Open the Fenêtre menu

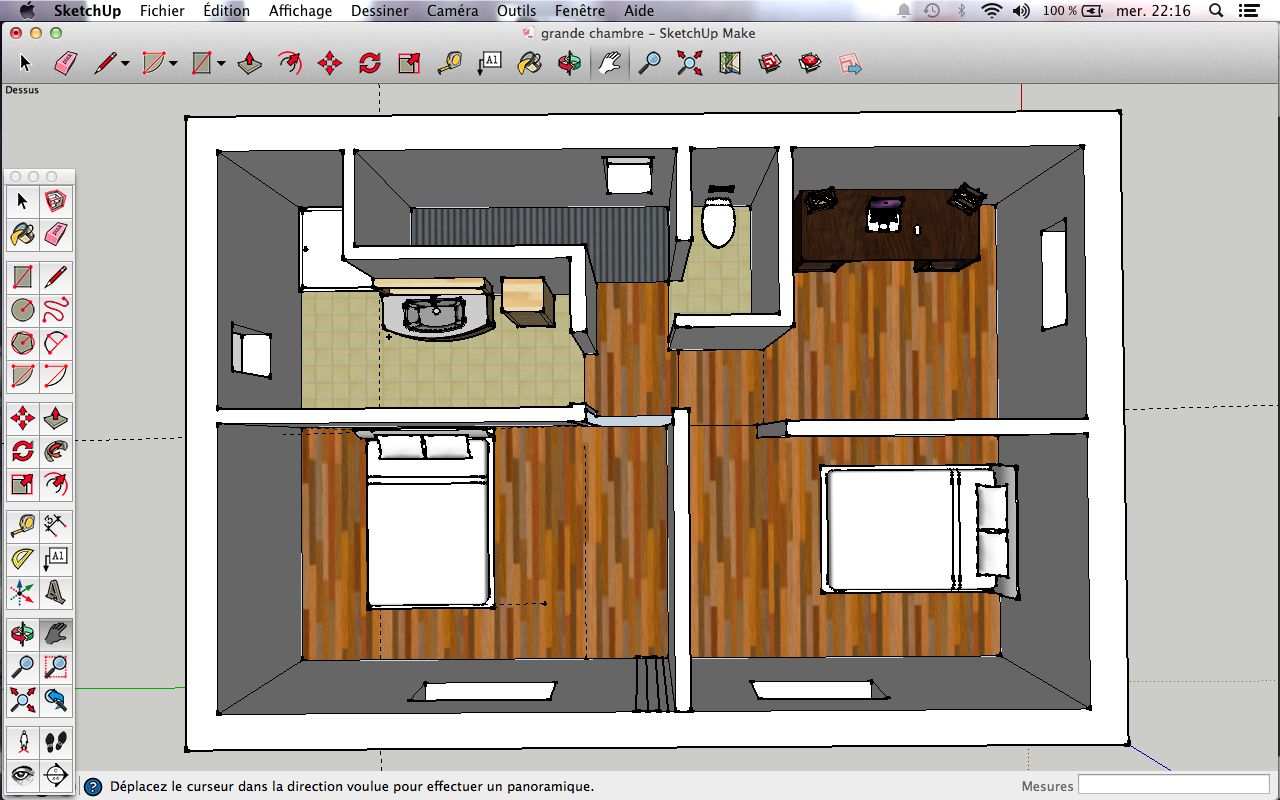tap(579, 11)
